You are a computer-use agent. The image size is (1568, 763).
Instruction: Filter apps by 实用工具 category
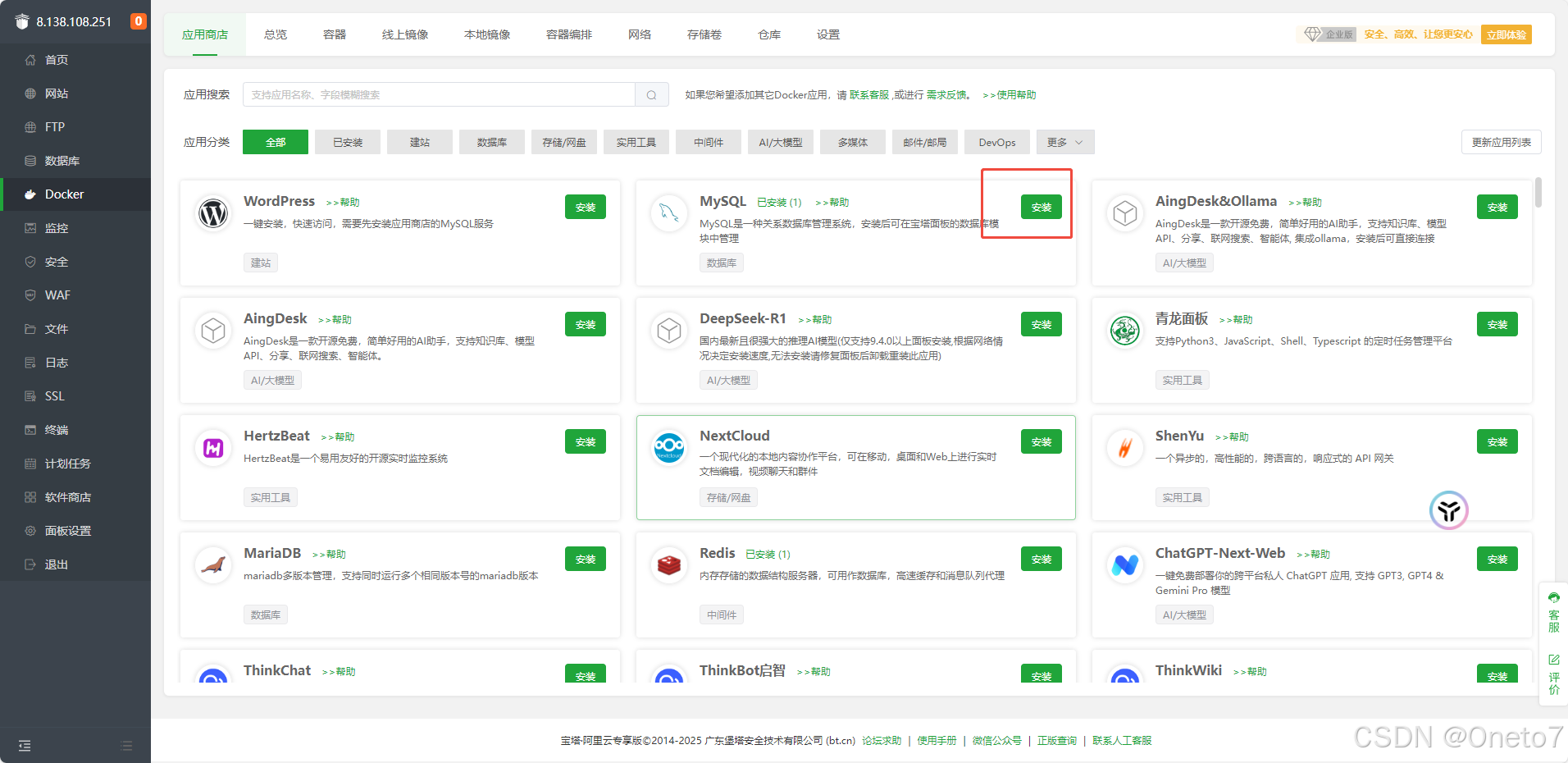(x=636, y=142)
